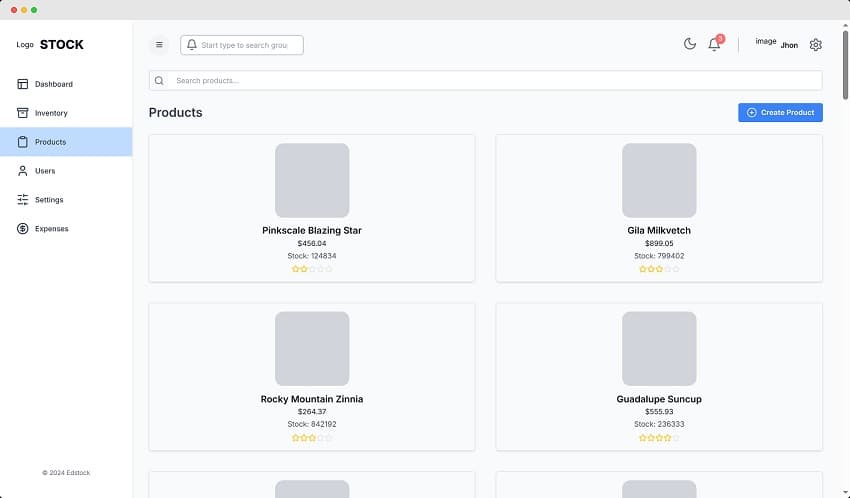
Task: Click the $555.93 price
Action: pyautogui.click(x=659, y=411)
